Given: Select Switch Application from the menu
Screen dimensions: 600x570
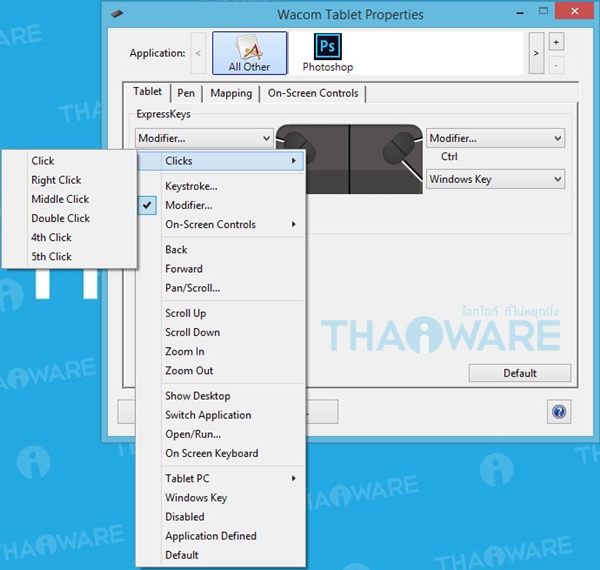Looking at the screenshot, I should (220, 415).
